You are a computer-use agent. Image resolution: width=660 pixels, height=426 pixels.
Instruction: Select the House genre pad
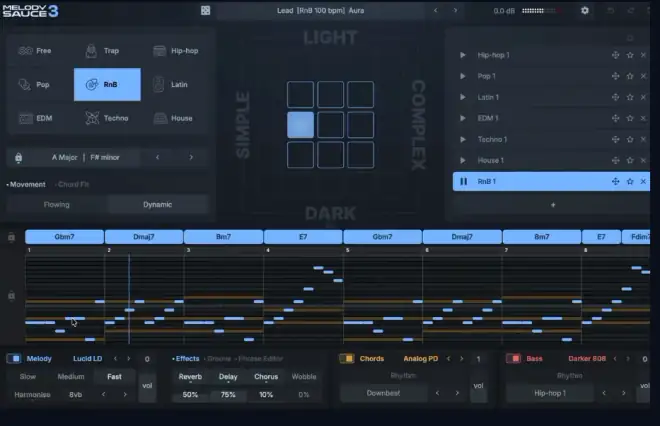tap(175, 118)
